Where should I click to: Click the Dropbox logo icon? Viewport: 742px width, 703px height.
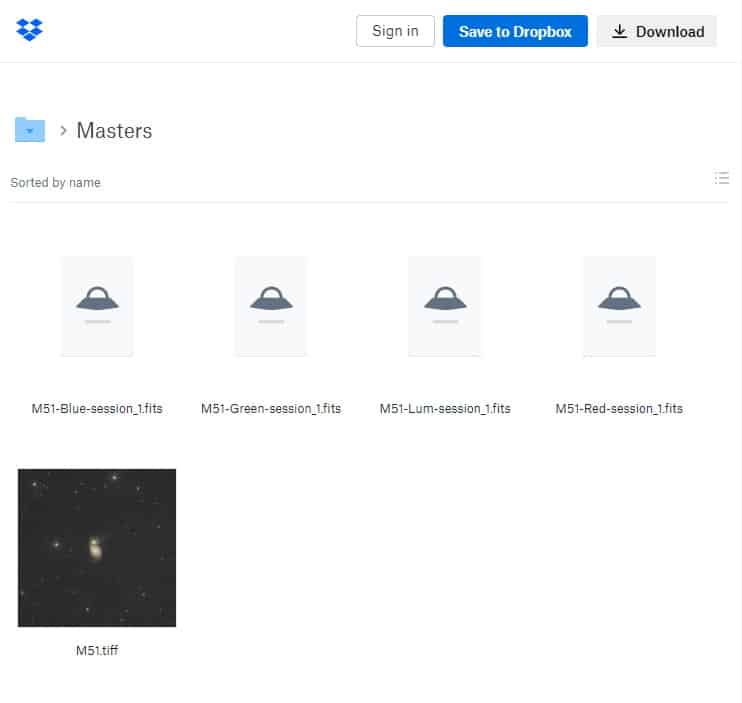29,30
